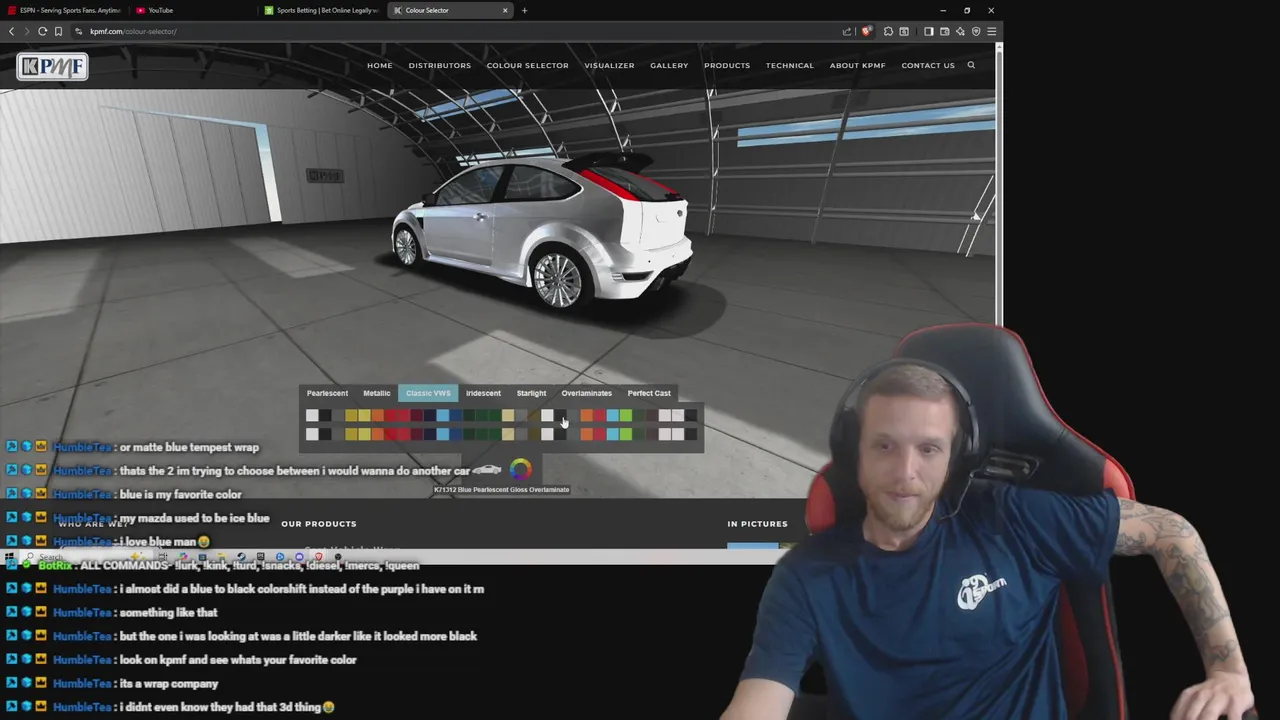This screenshot has height=720, width=1280.
Task: Open the browser extensions puzzle icon
Action: click(x=888, y=31)
